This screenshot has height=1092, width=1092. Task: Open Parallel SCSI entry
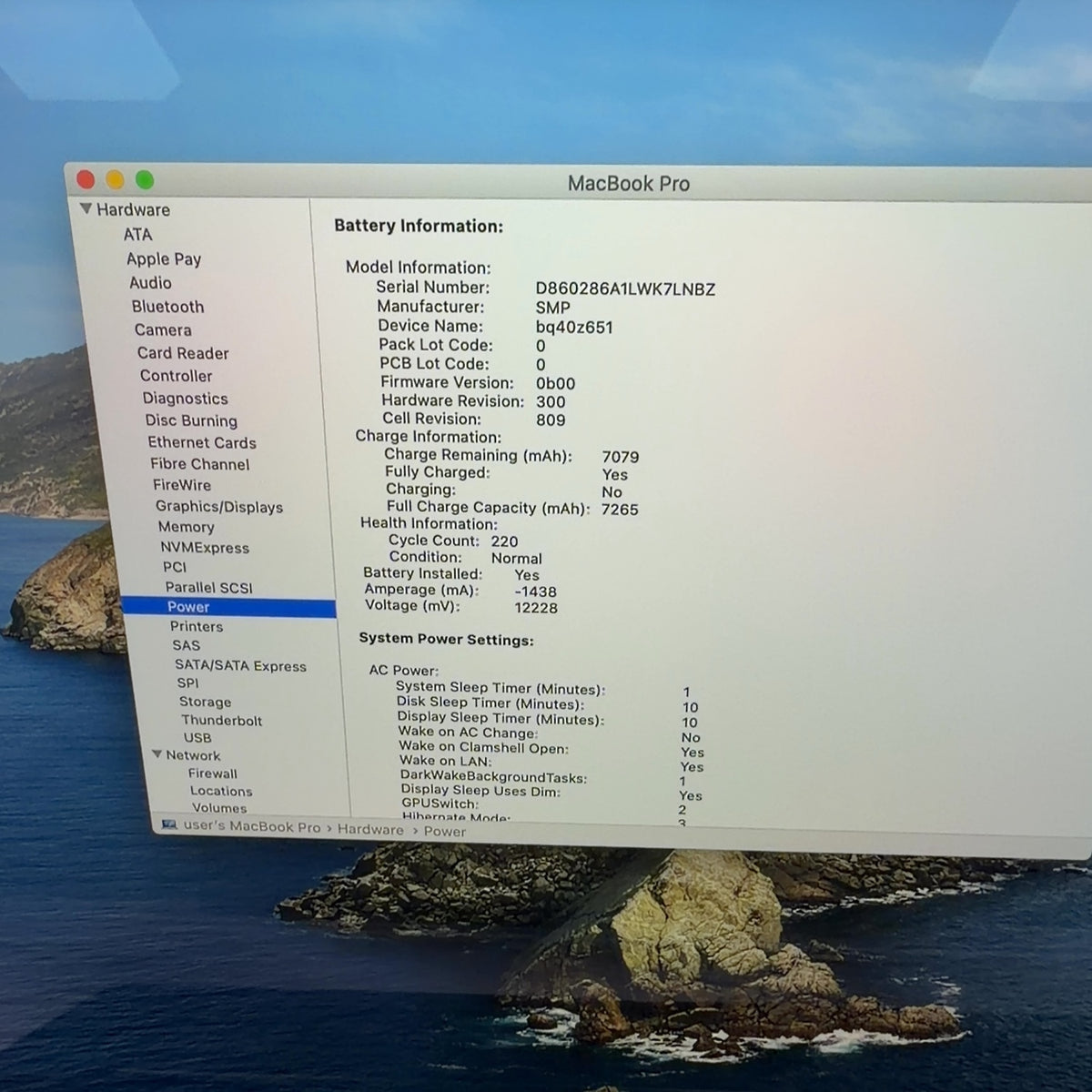pyautogui.click(x=209, y=587)
